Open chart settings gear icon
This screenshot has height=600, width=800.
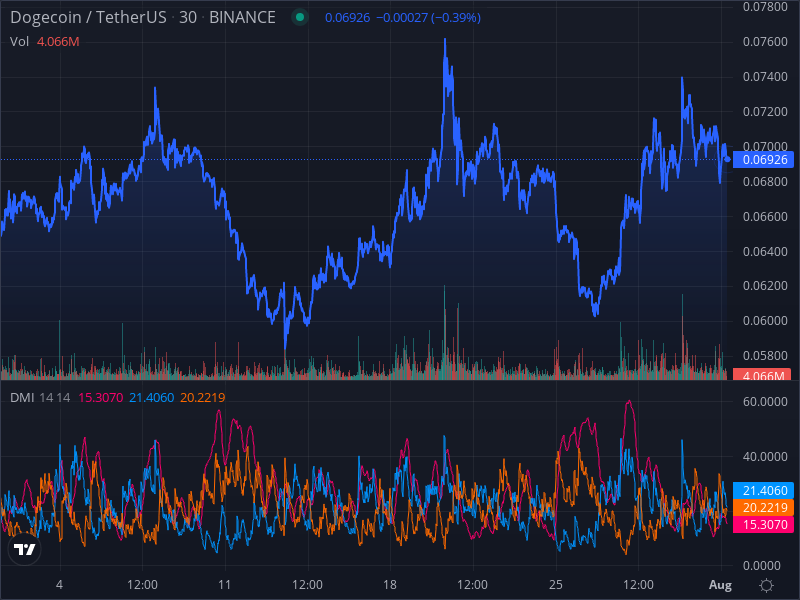click(x=766, y=585)
